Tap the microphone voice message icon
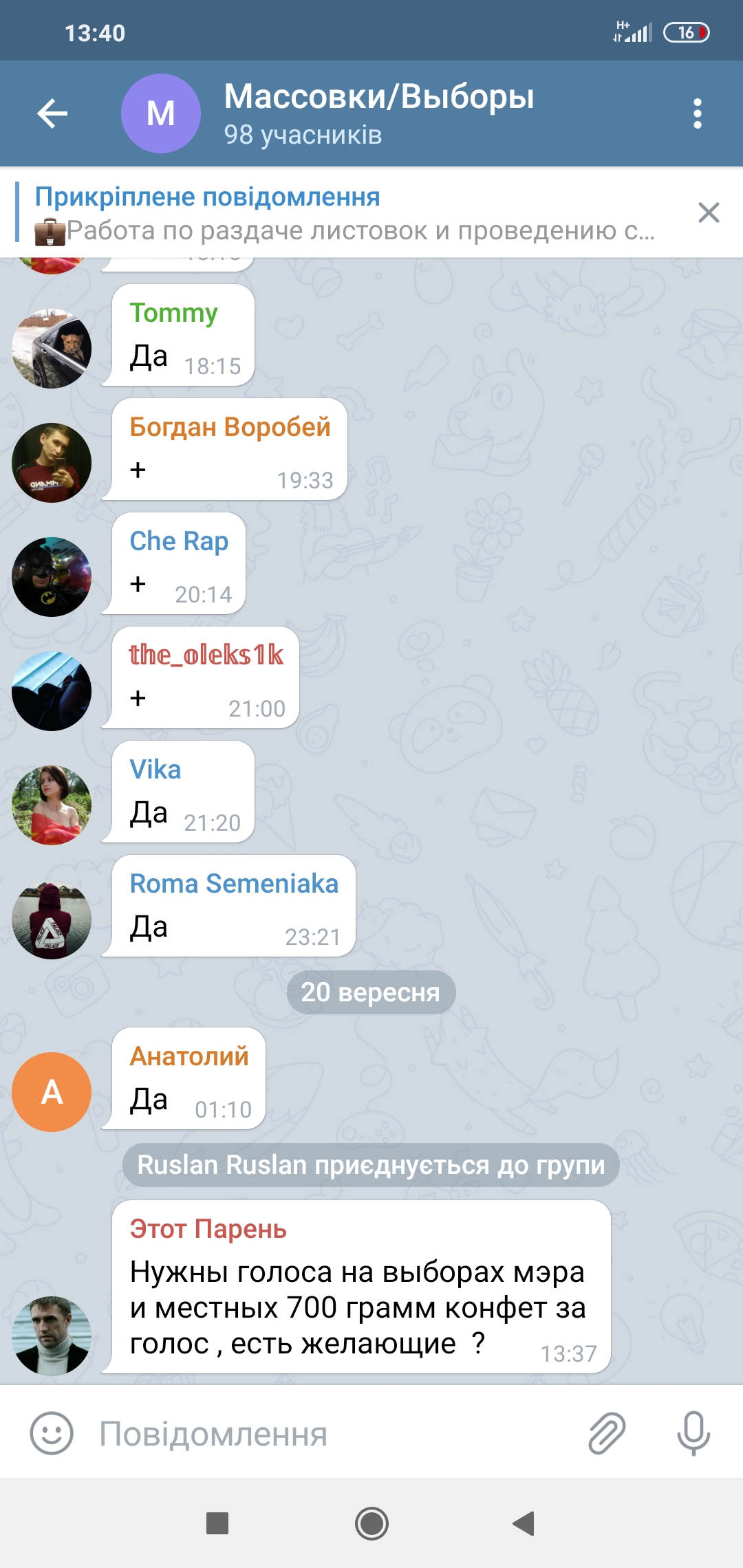The image size is (743, 1568). pyautogui.click(x=693, y=1433)
